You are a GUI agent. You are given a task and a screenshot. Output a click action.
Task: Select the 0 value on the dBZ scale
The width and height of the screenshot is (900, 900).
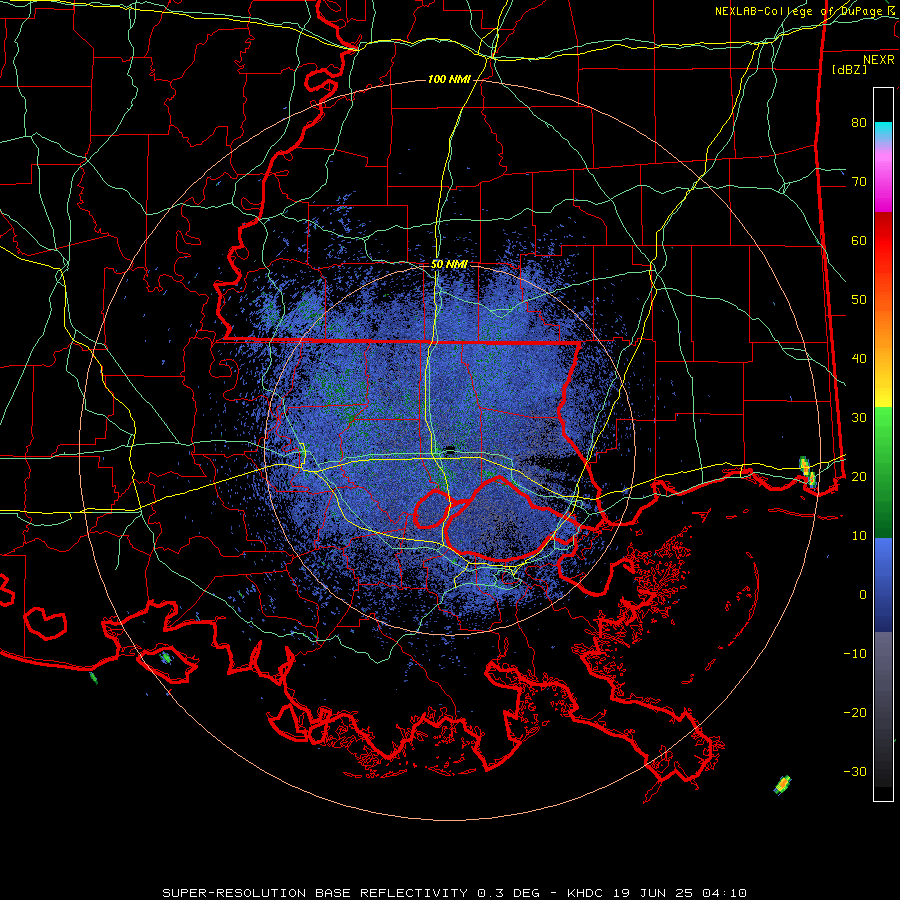[863, 595]
